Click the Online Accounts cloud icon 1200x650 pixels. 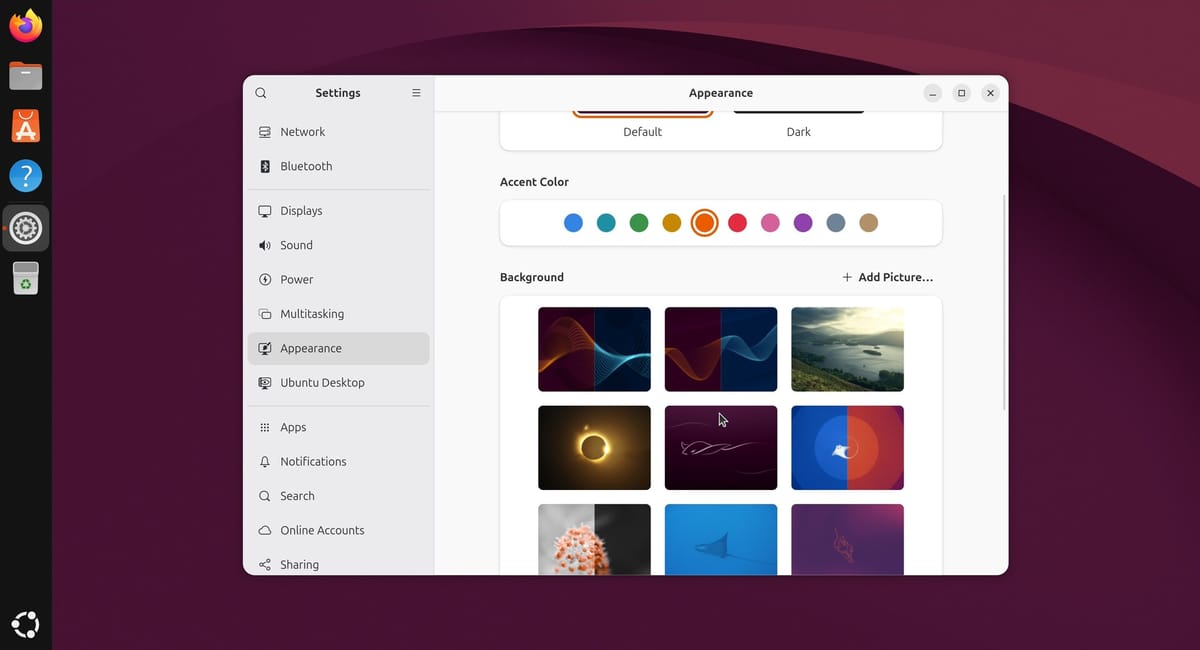pyautogui.click(x=265, y=530)
